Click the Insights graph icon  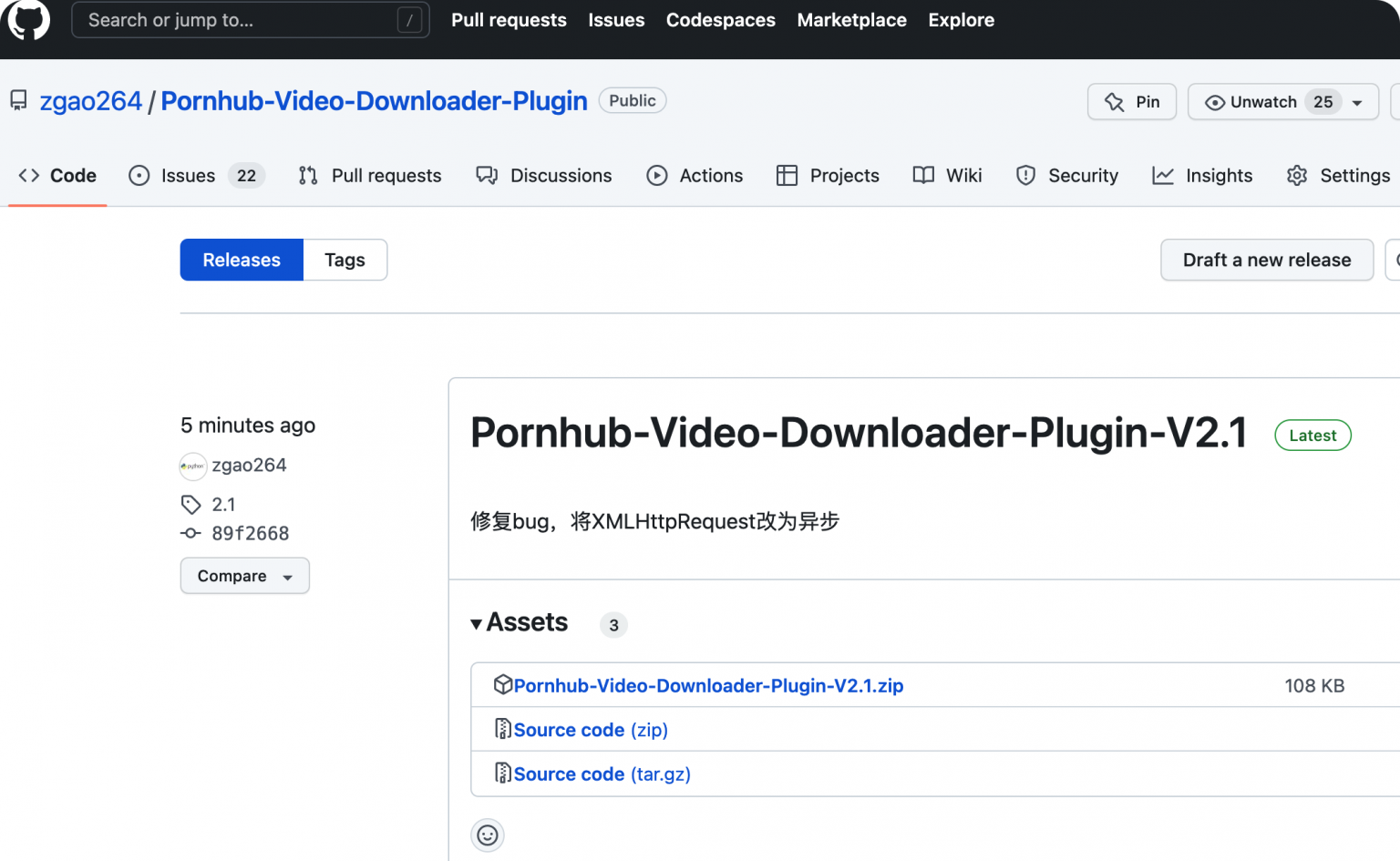point(1164,175)
